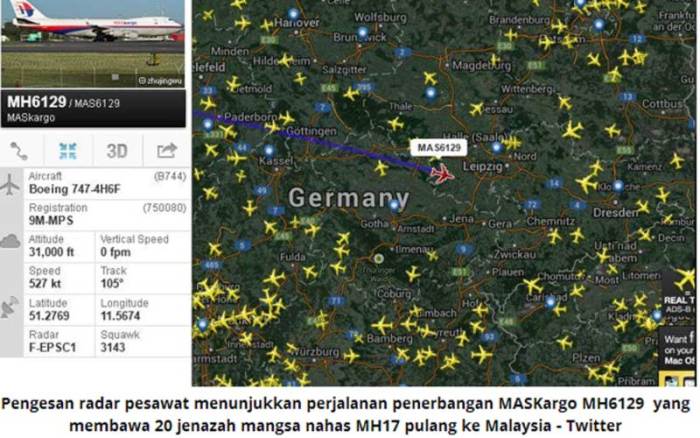Click the cloud icon beside Altitude row
This screenshot has width=700, height=438.
click(x=10, y=241)
